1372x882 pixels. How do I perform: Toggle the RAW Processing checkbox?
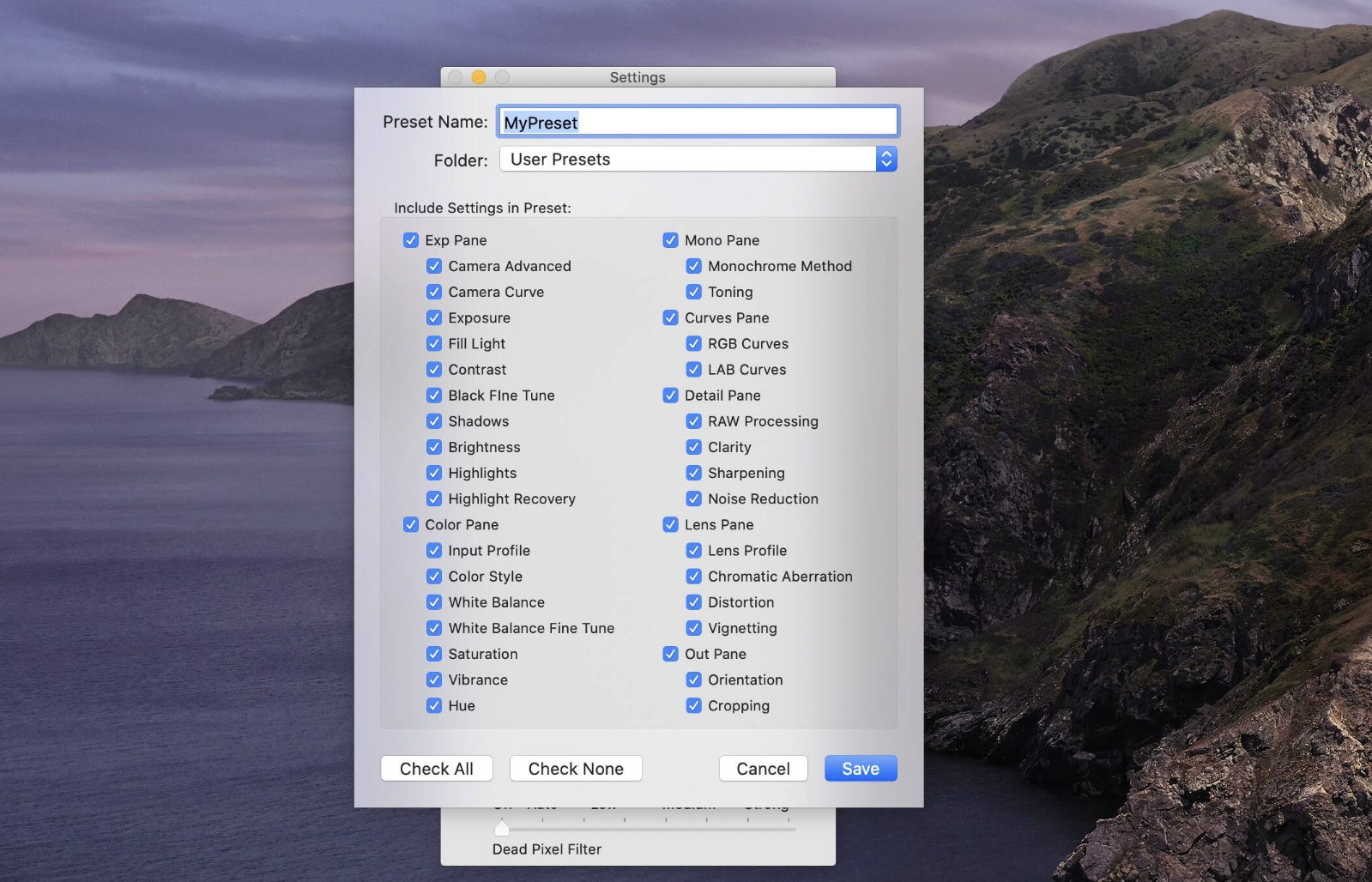tap(694, 421)
